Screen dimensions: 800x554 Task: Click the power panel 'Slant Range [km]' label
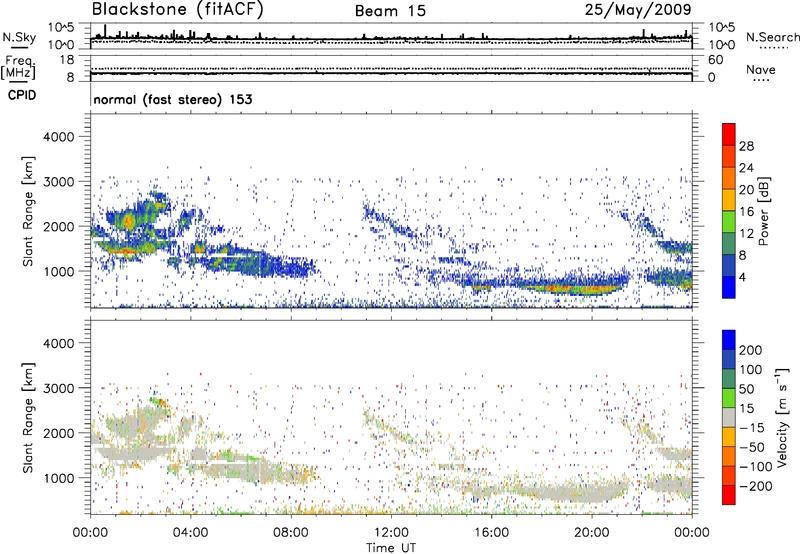pyautogui.click(x=28, y=211)
